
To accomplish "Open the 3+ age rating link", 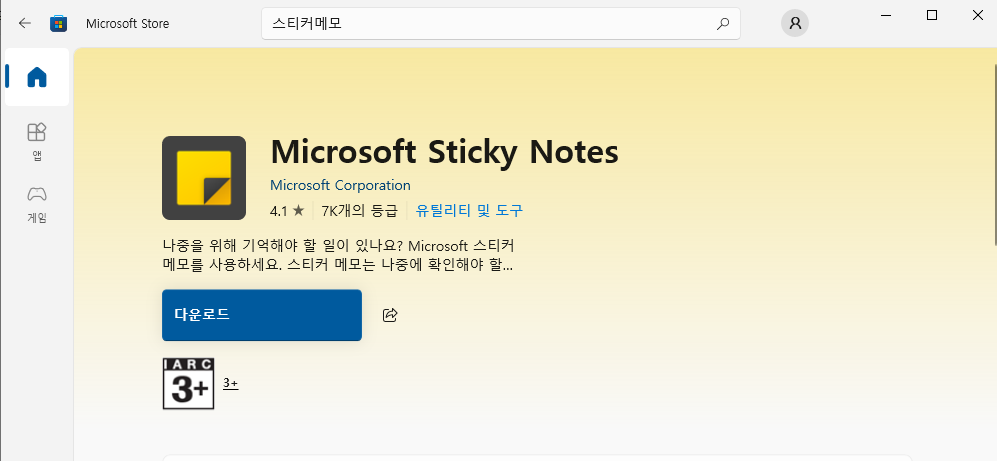I will (230, 383).
